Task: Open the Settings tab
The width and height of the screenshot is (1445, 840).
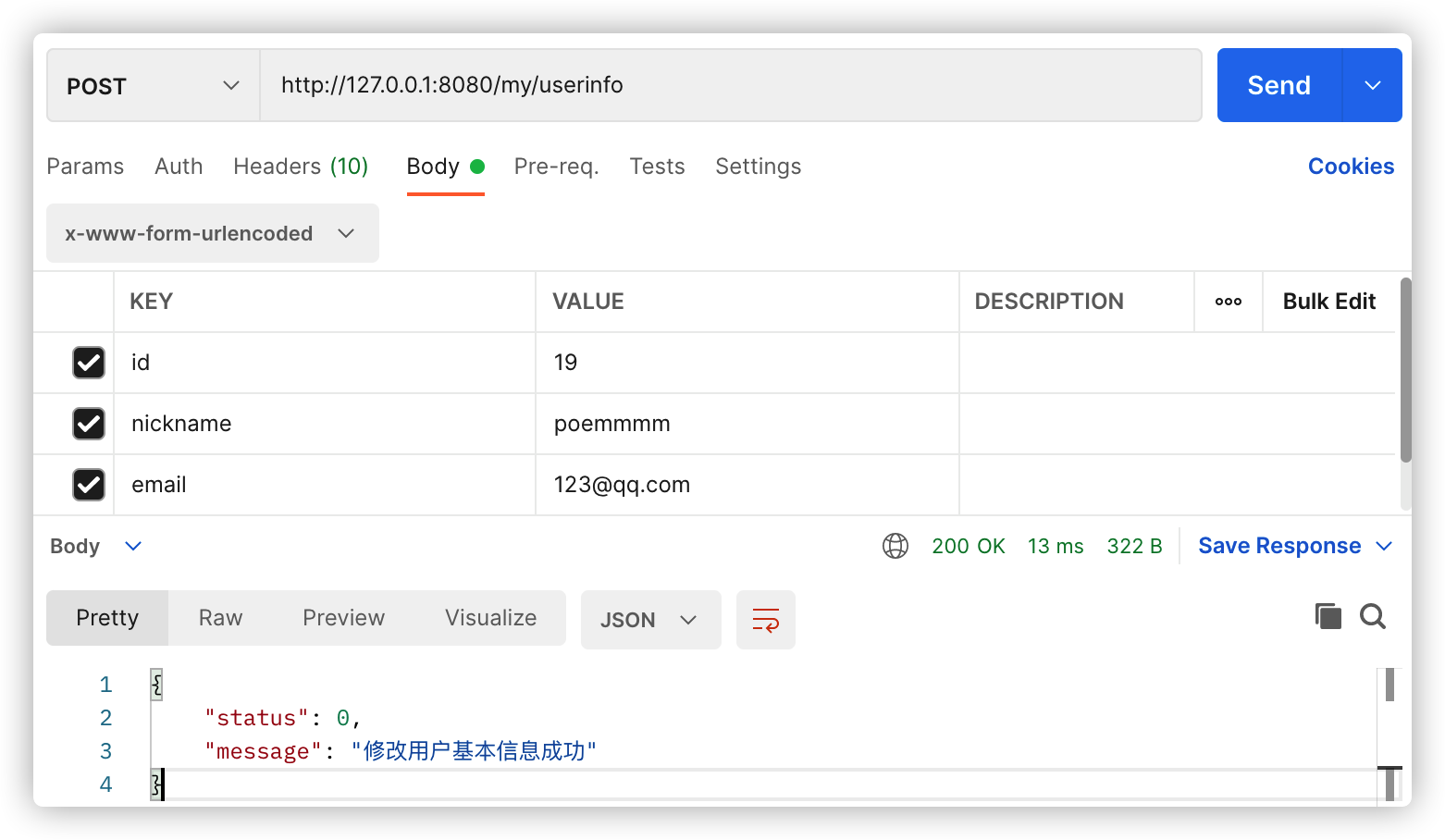Action: tap(759, 167)
